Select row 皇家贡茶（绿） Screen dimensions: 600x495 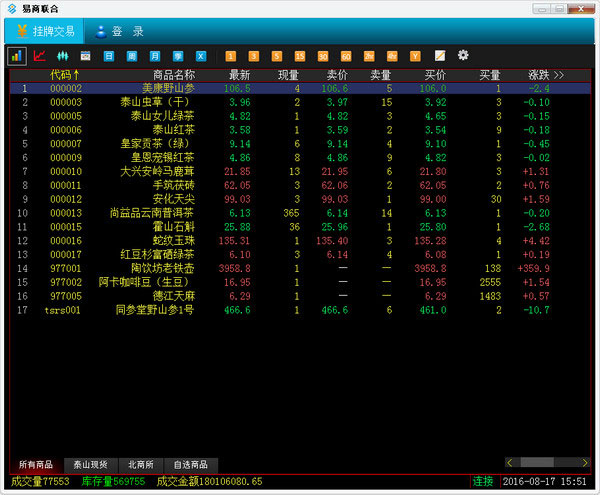(x=300, y=143)
